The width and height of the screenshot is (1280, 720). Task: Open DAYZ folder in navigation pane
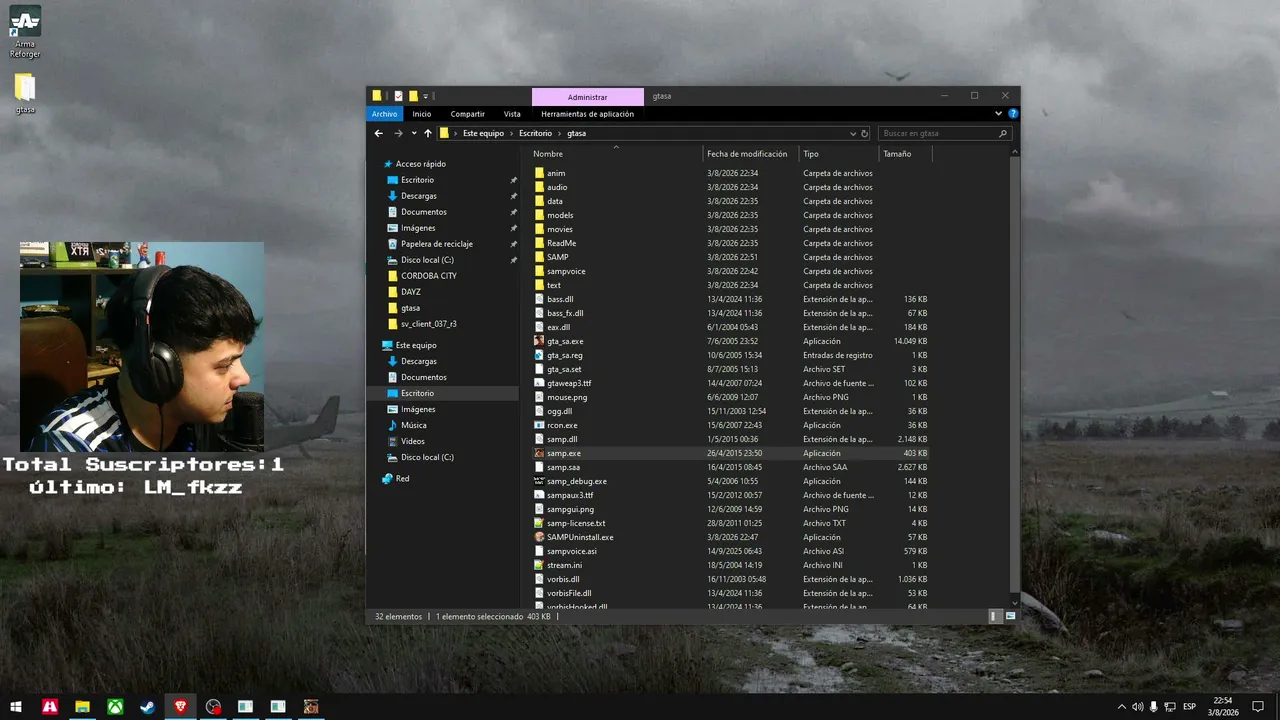tap(411, 292)
